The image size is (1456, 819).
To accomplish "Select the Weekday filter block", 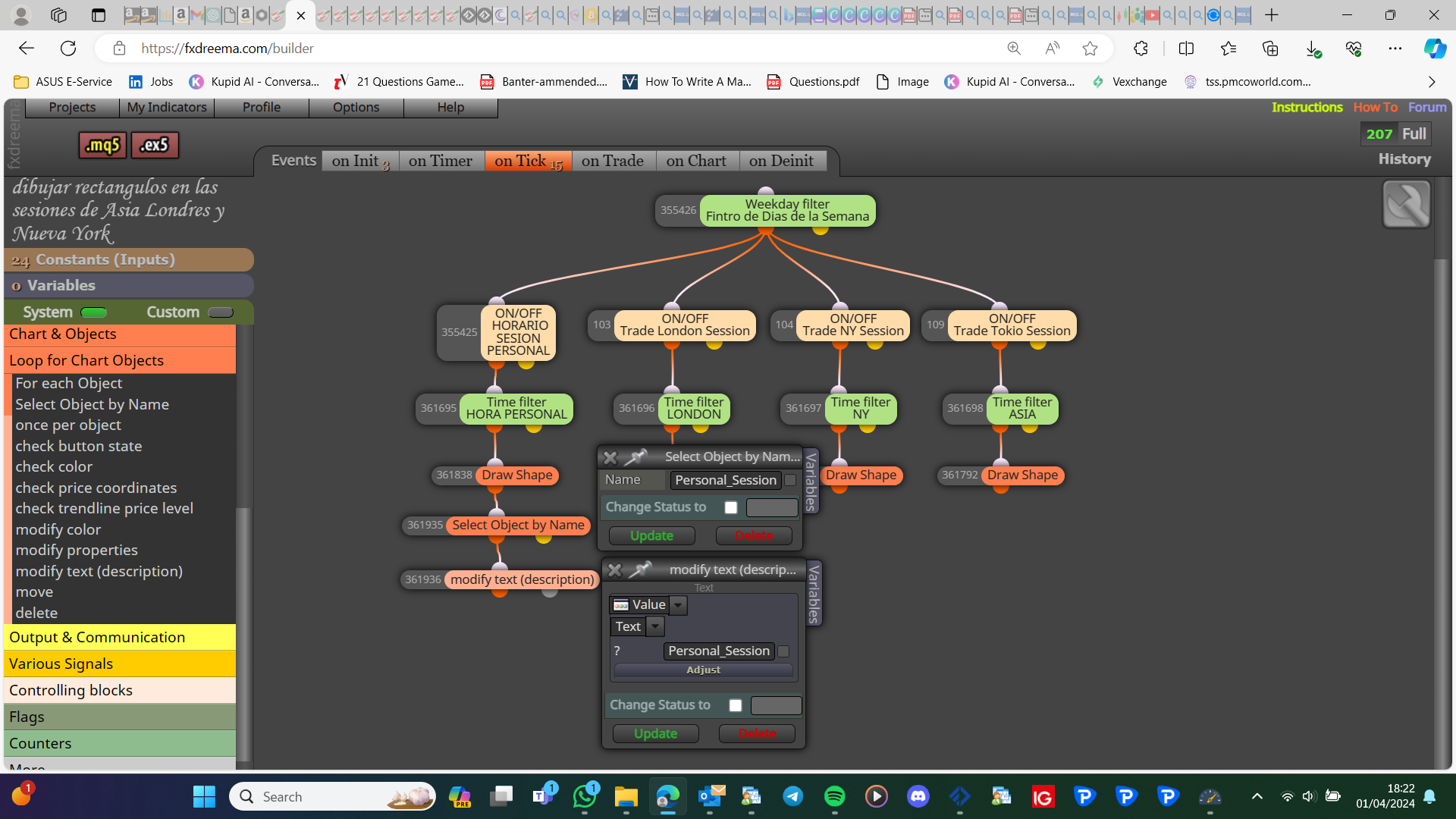I will point(787,211).
